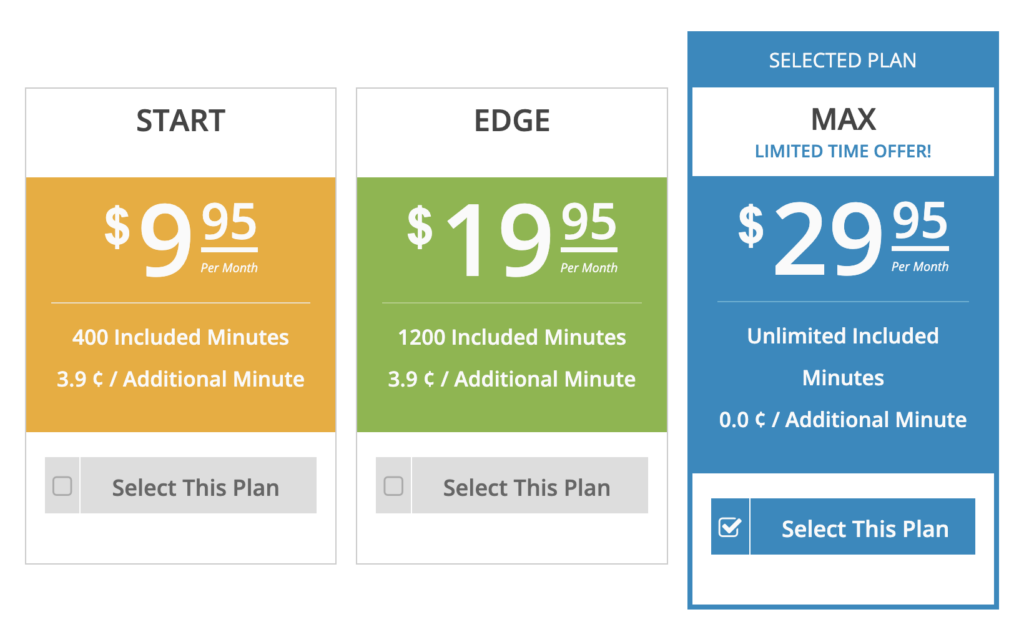Click the EDGE plan heading
The image size is (1024, 637).
(512, 121)
